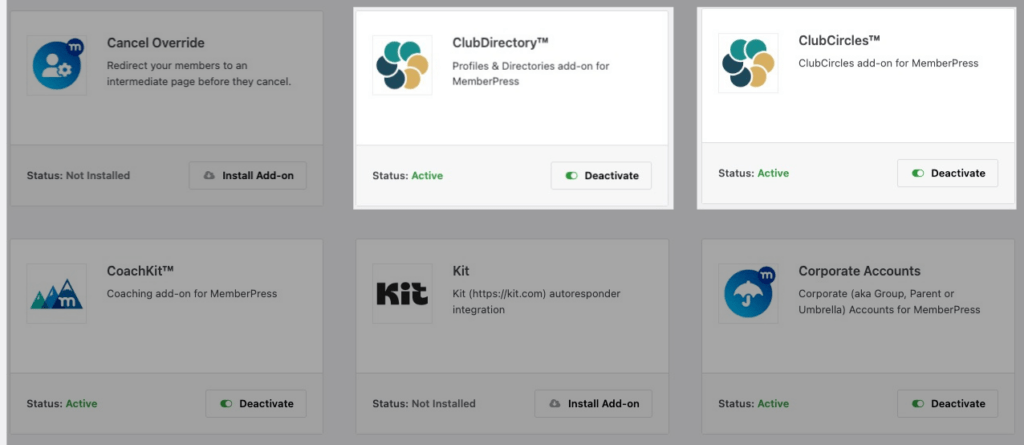
Task: Click Kit autoresponder integration description
Action: 537,302
